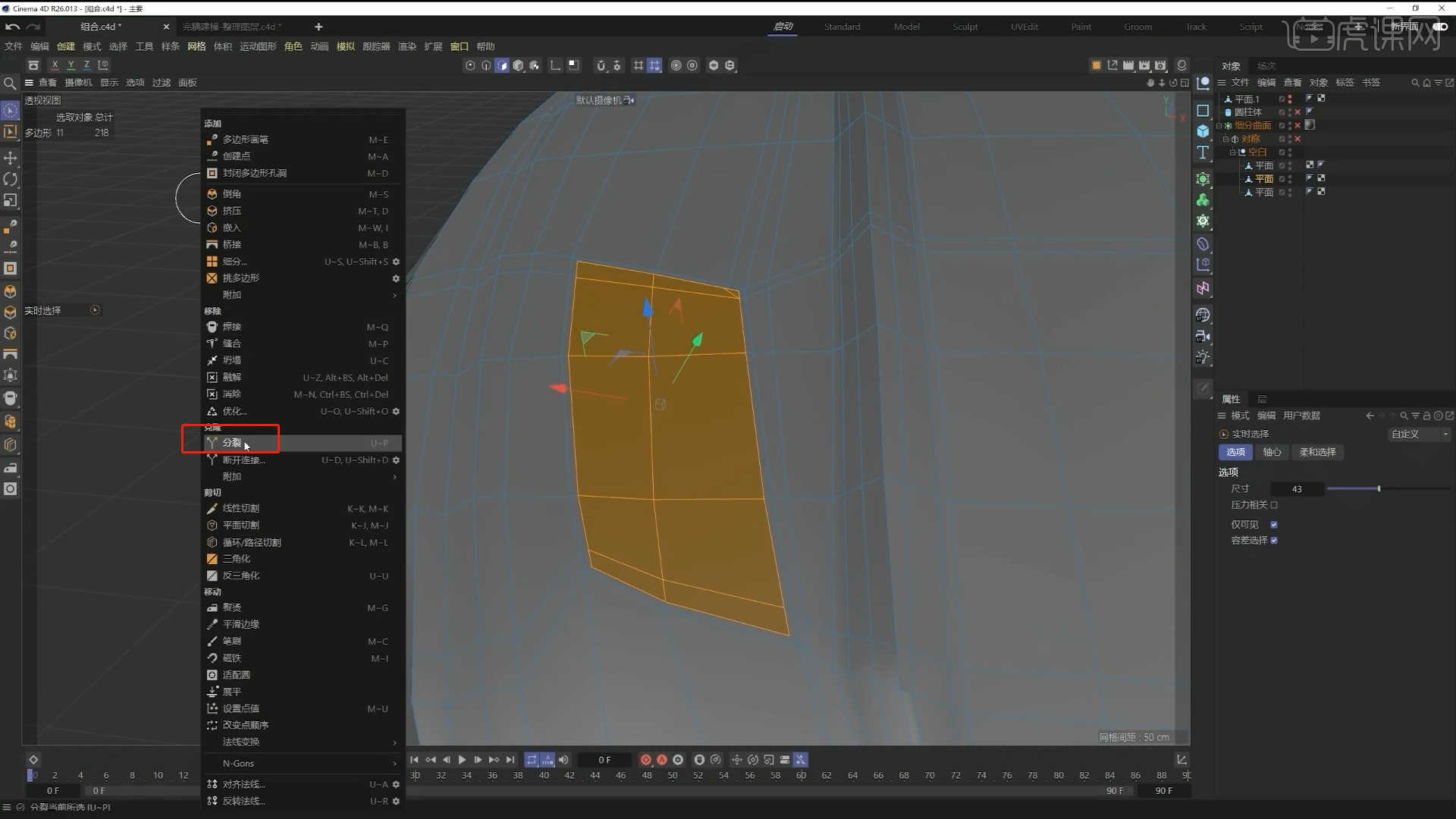Toggle the X axis lock

pos(55,65)
